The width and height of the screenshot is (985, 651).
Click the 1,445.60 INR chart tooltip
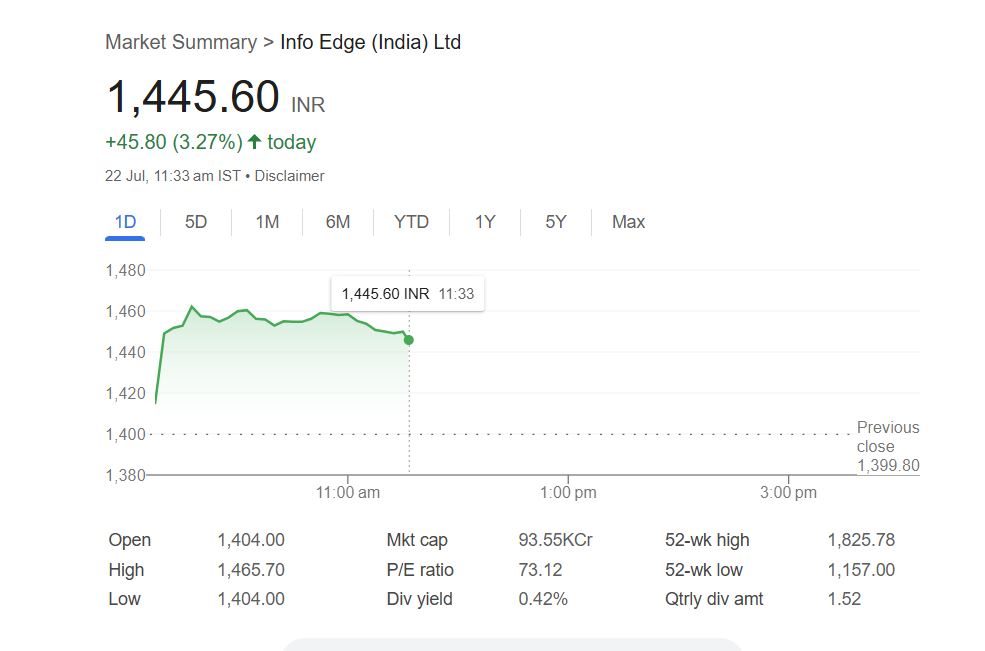click(x=407, y=294)
